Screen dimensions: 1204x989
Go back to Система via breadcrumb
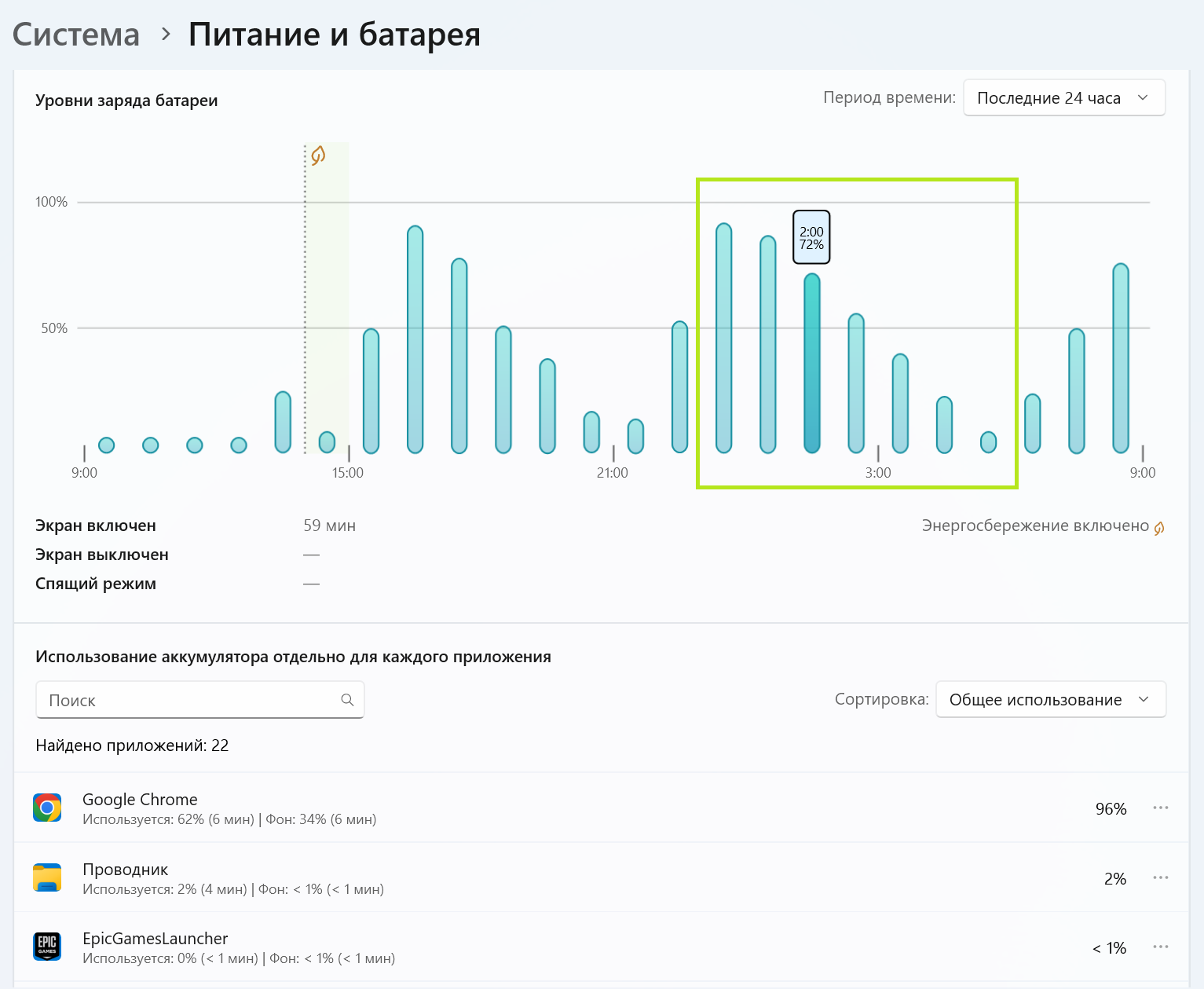pos(76,35)
